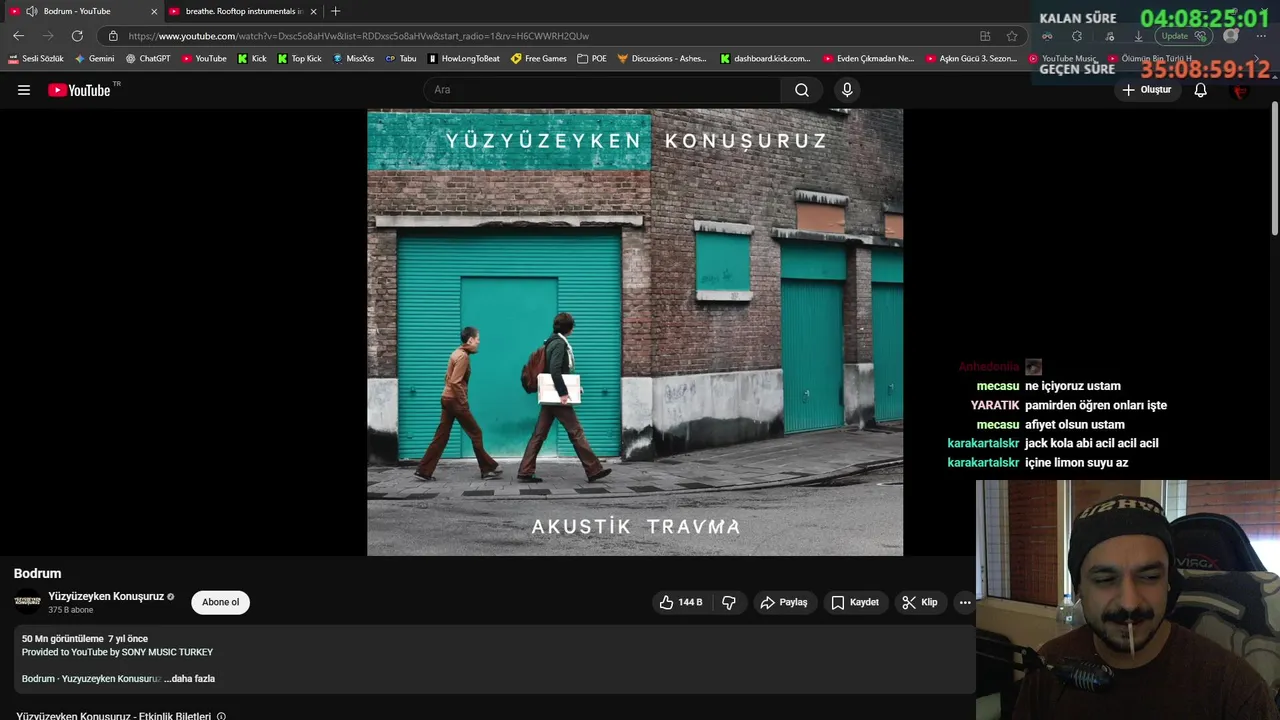
Task: Open ChatGPT bookmark
Action: 148,59
